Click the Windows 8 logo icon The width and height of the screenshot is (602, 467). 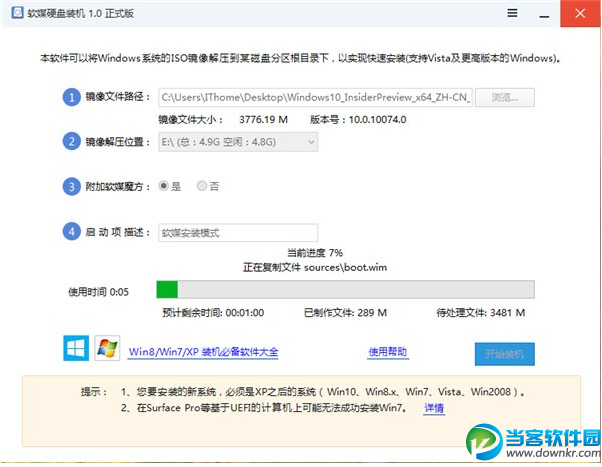click(x=76, y=348)
